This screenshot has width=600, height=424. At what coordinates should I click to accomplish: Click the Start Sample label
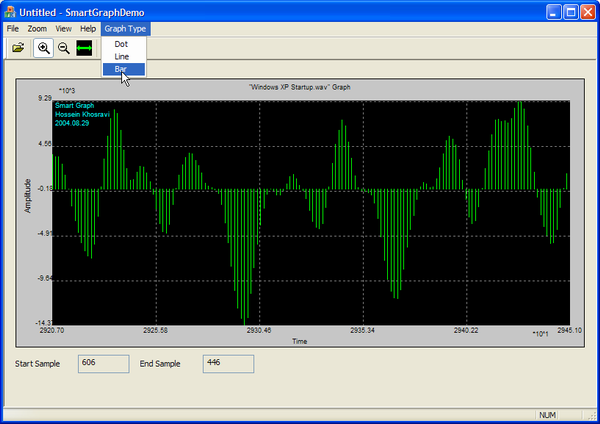click(x=38, y=364)
